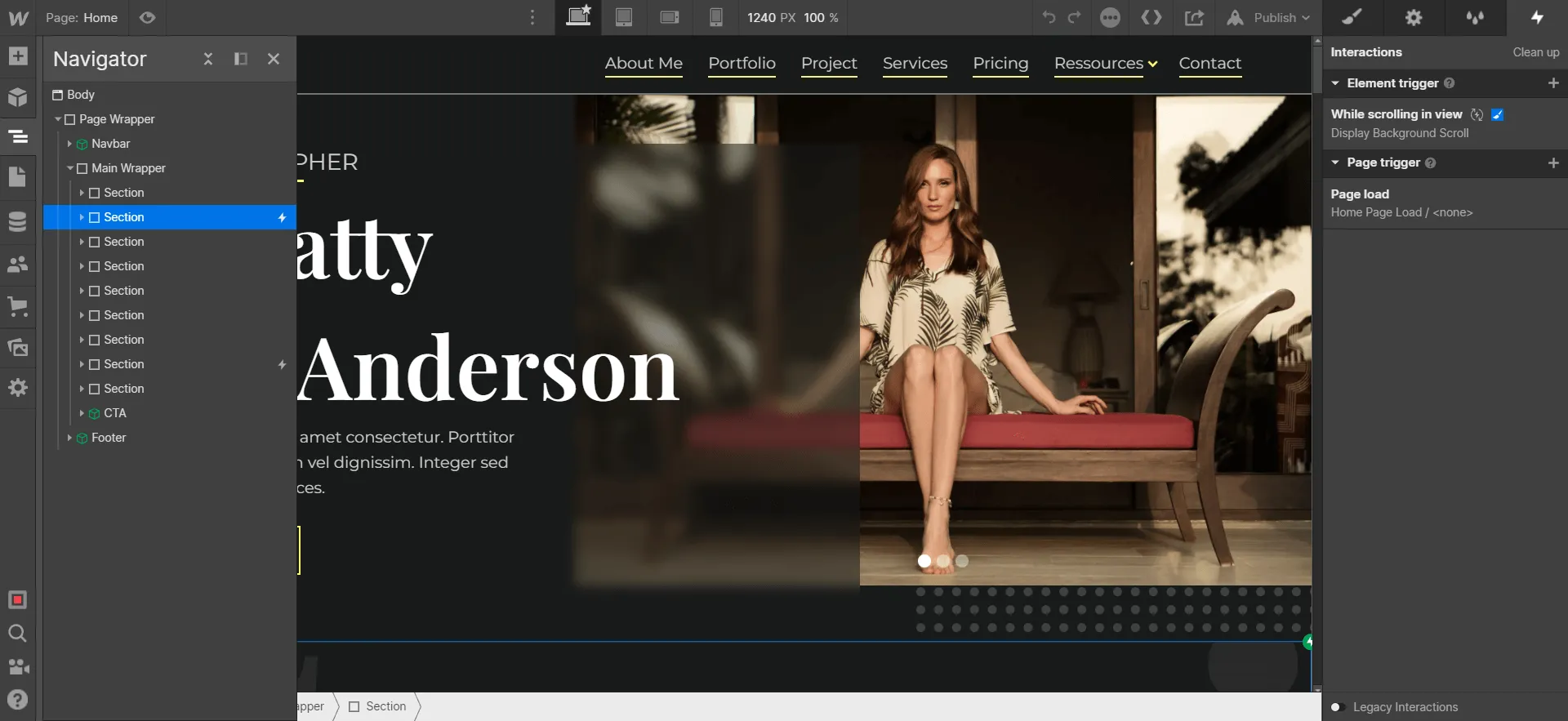Screen dimensions: 1568x721
Task: Expand the highlighted Section node
Action: (82, 217)
